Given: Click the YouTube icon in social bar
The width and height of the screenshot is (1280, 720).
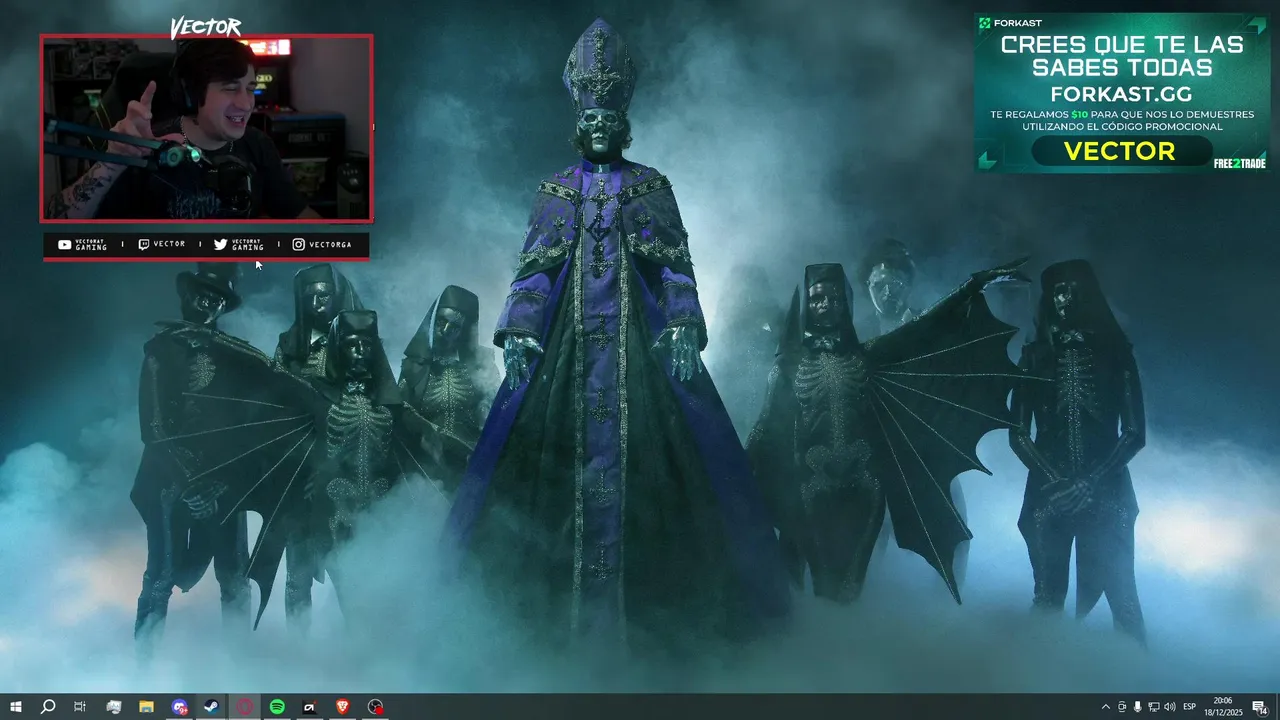Looking at the screenshot, I should (64, 244).
